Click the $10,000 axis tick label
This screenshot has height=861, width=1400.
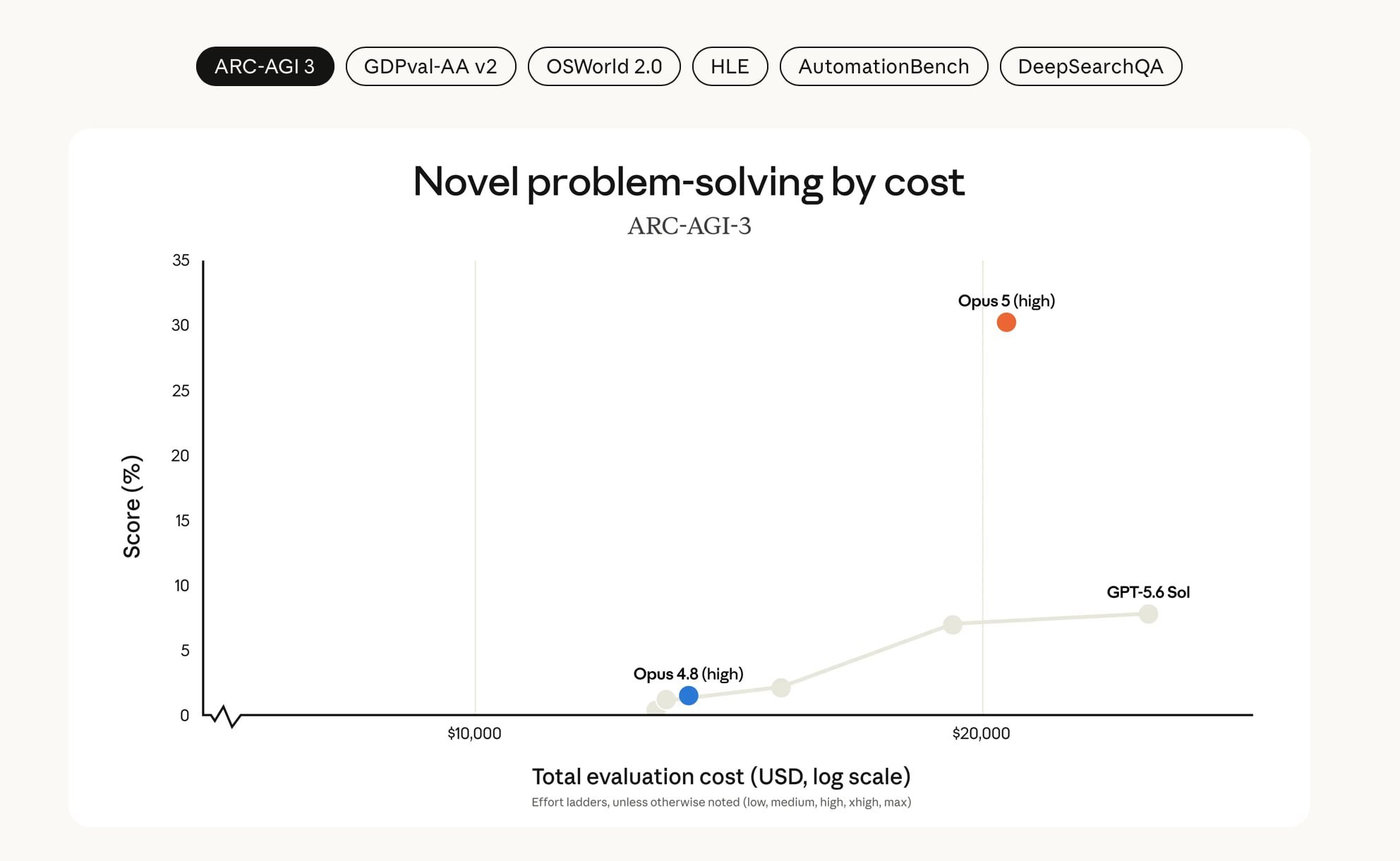(x=474, y=734)
